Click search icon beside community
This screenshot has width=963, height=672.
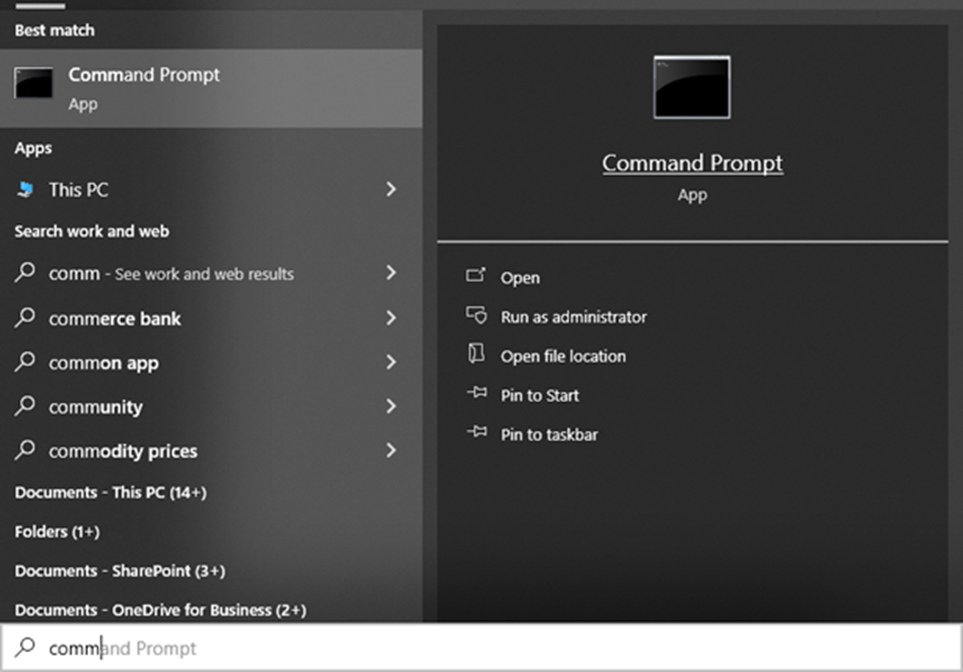pos(25,405)
